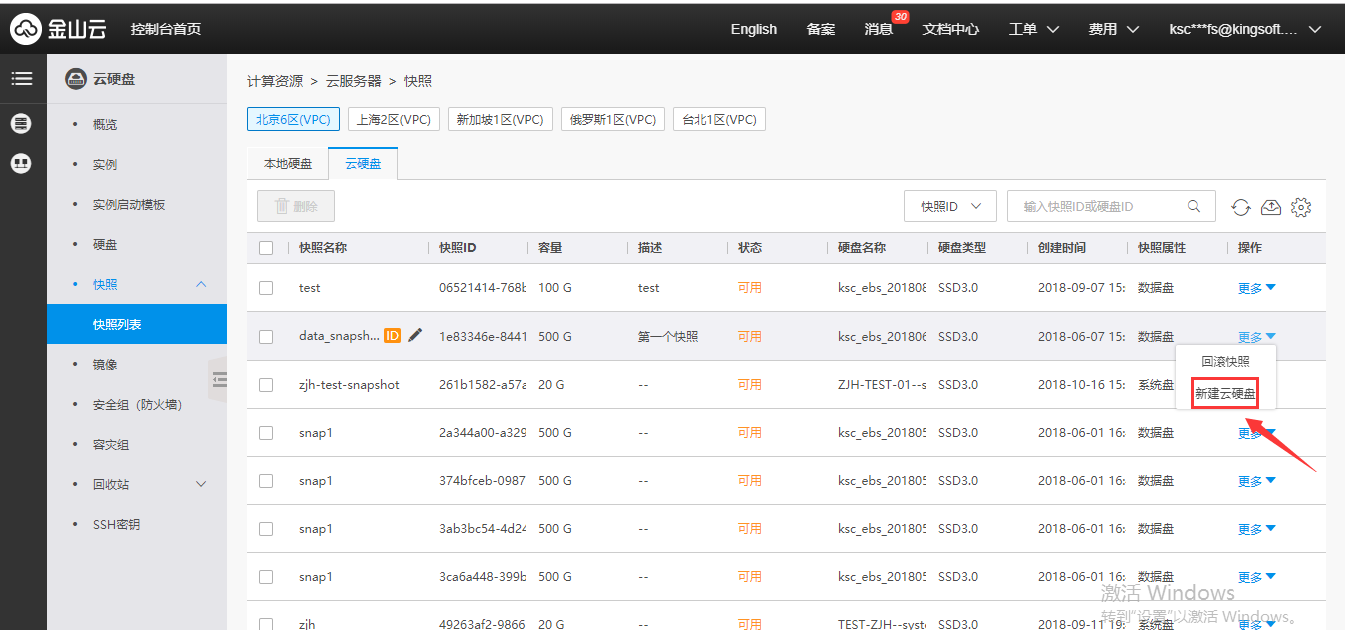Open the 备案 link

click(821, 29)
